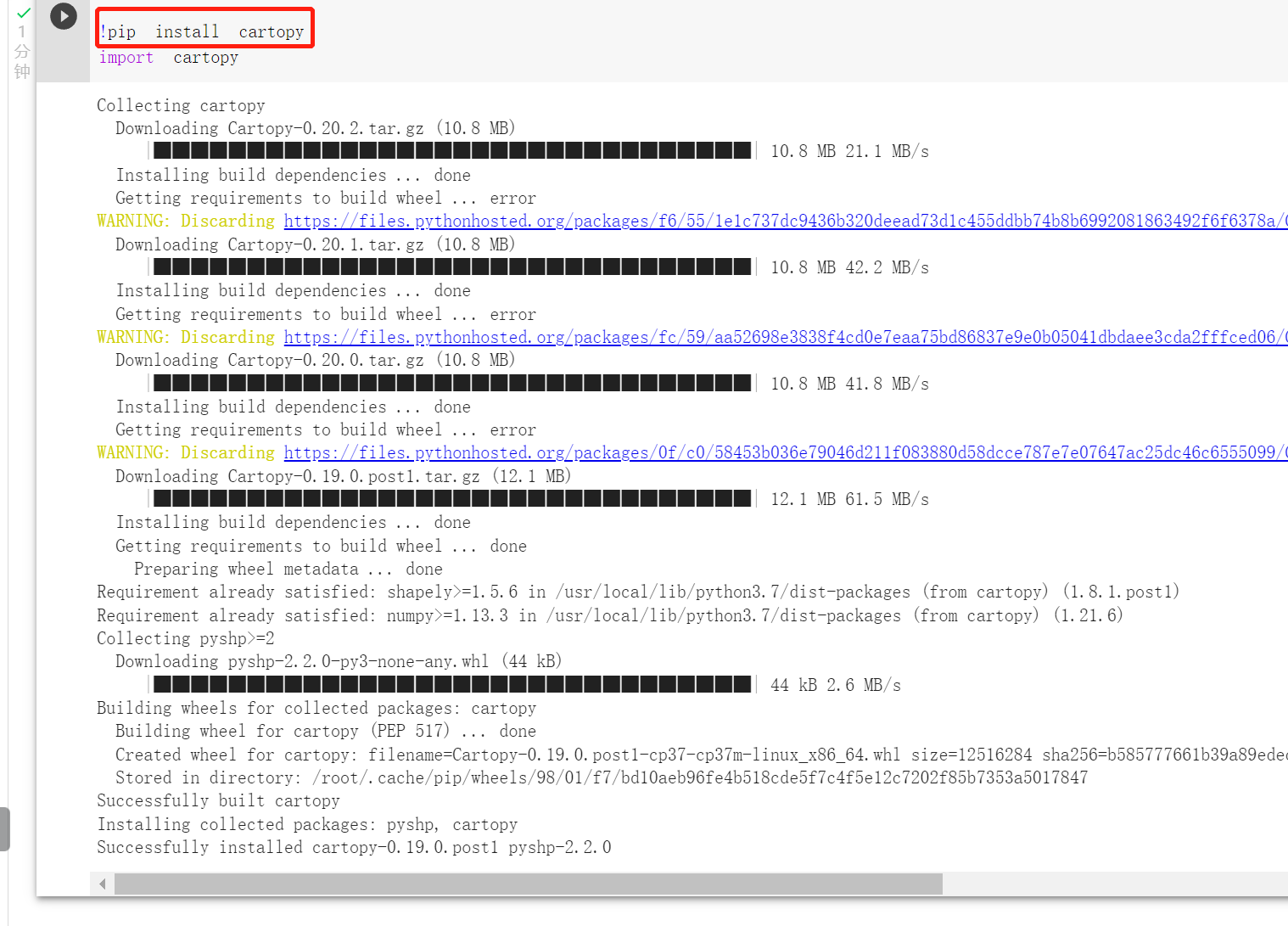The width and height of the screenshot is (1288, 926).
Task: Click the left arrow of the output scrollbar
Action: (102, 884)
